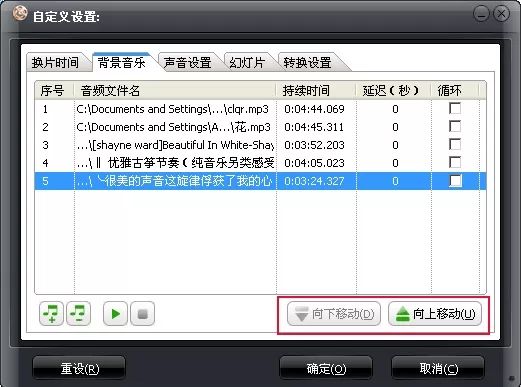The width and height of the screenshot is (521, 387).
Task: Select 很美的声音这旋律俘获了我的心 row
Action: [260, 181]
